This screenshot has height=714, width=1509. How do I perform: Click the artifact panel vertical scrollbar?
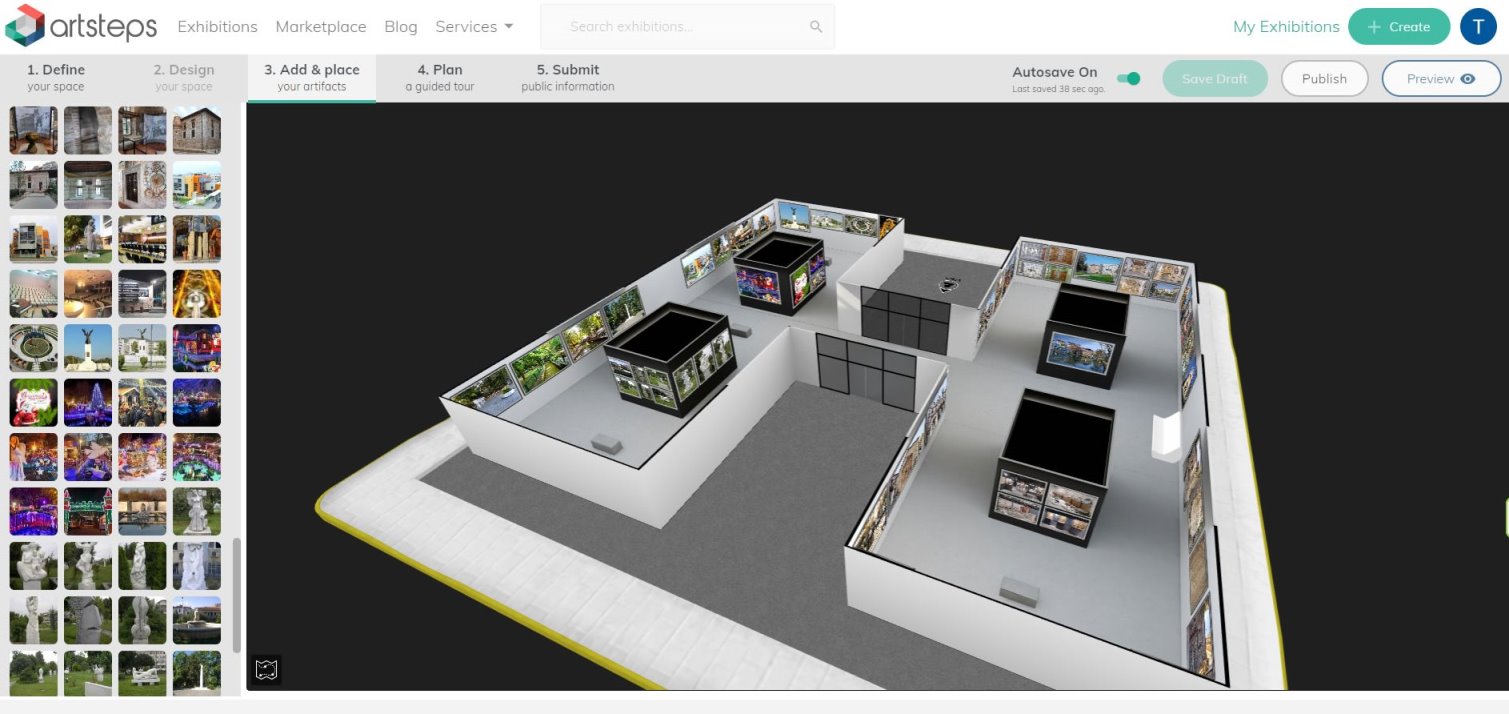click(x=237, y=595)
